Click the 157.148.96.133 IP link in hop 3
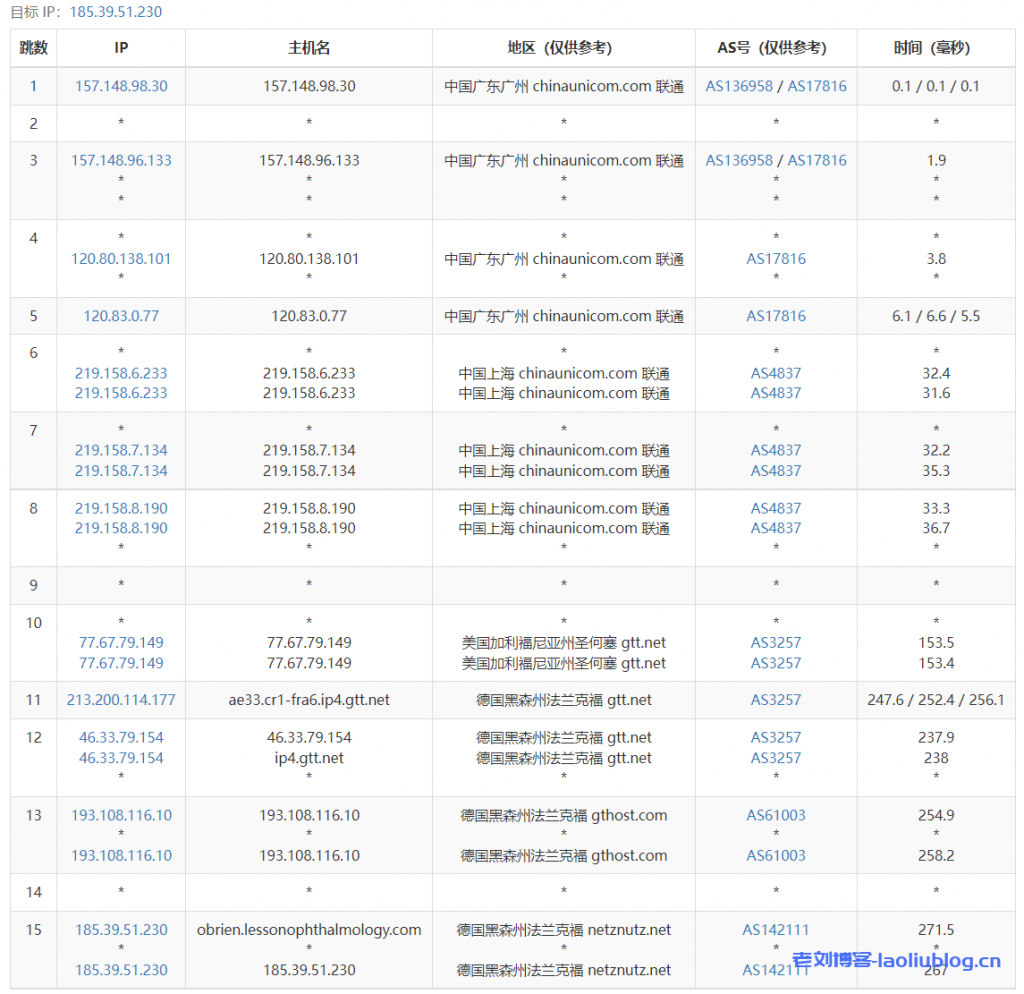 pyautogui.click(x=121, y=160)
